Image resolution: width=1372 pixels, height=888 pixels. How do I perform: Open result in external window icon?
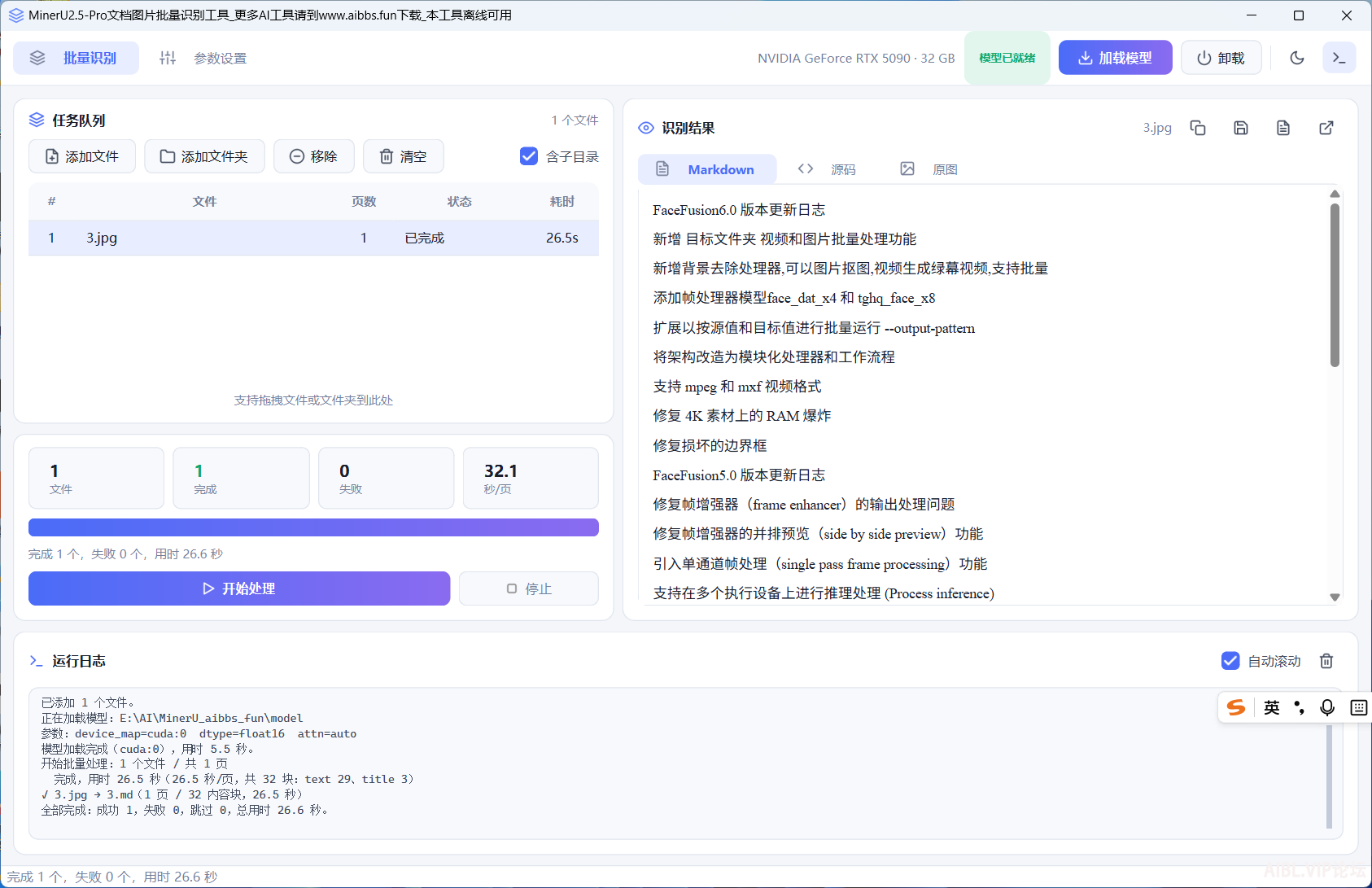coord(1326,128)
